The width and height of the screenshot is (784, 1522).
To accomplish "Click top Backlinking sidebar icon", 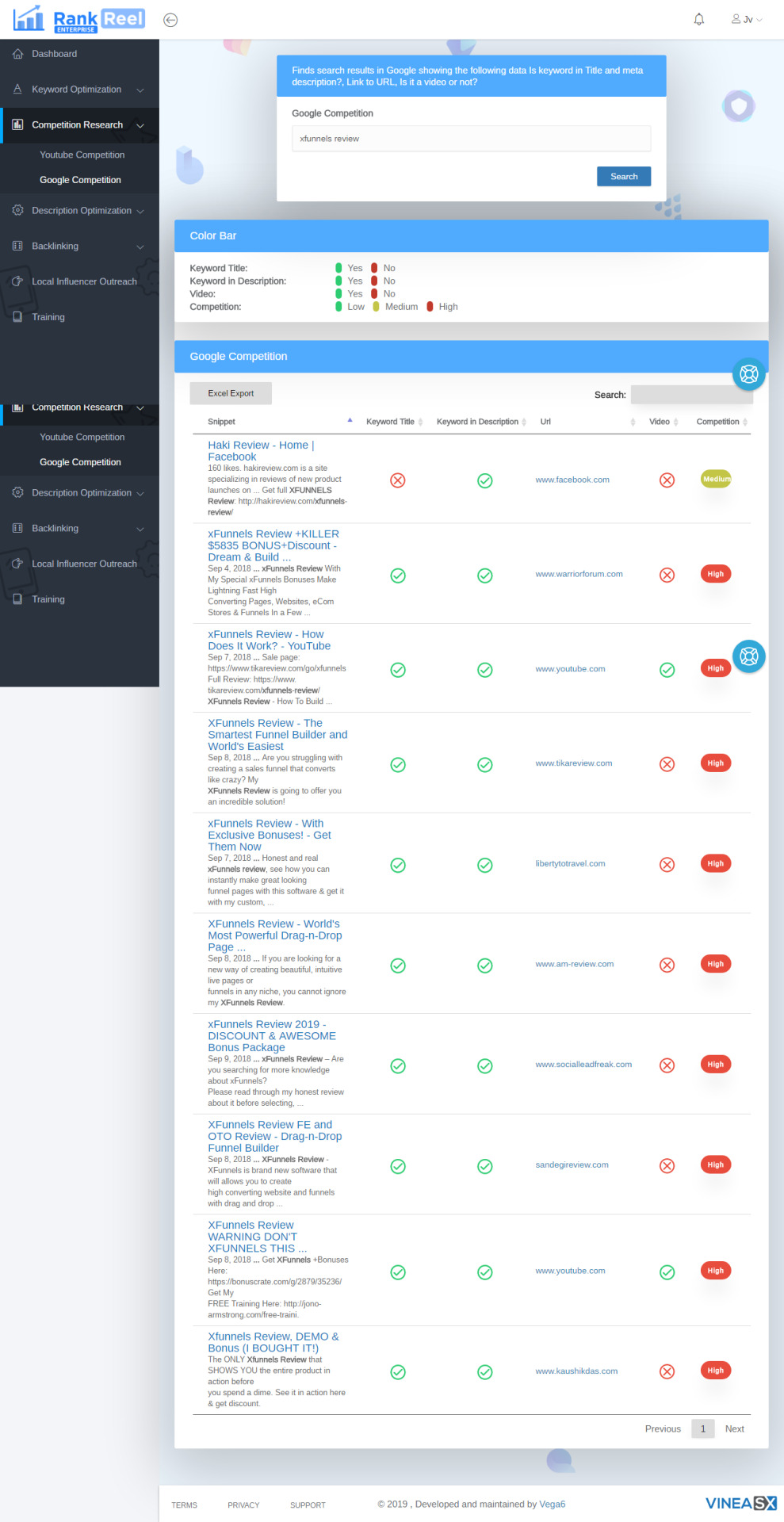I will click(17, 246).
